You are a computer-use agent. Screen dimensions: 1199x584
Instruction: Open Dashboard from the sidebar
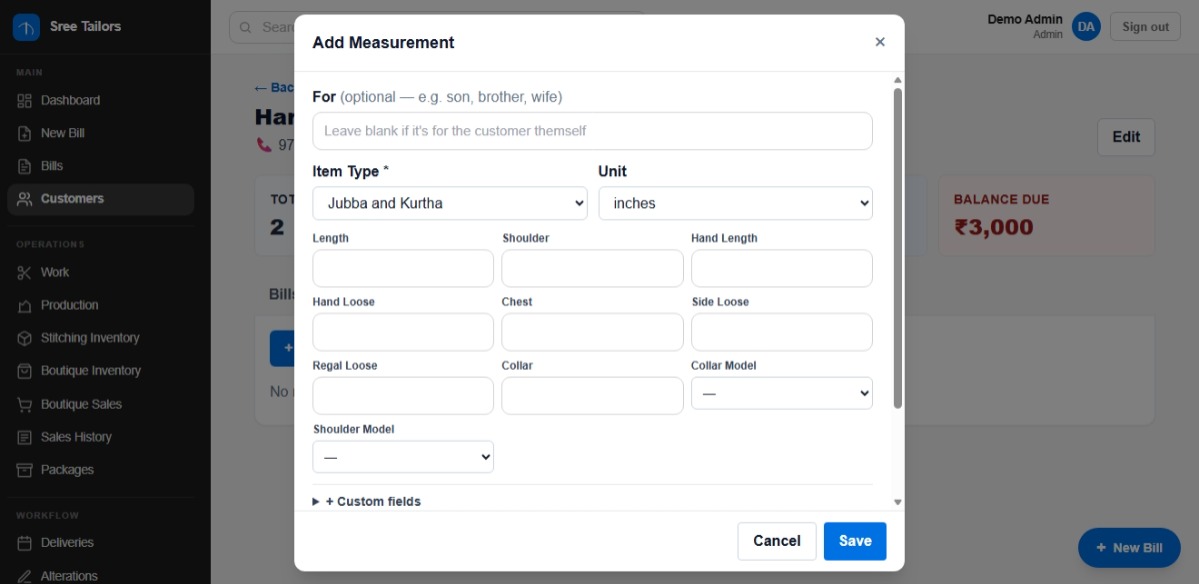pos(100,100)
